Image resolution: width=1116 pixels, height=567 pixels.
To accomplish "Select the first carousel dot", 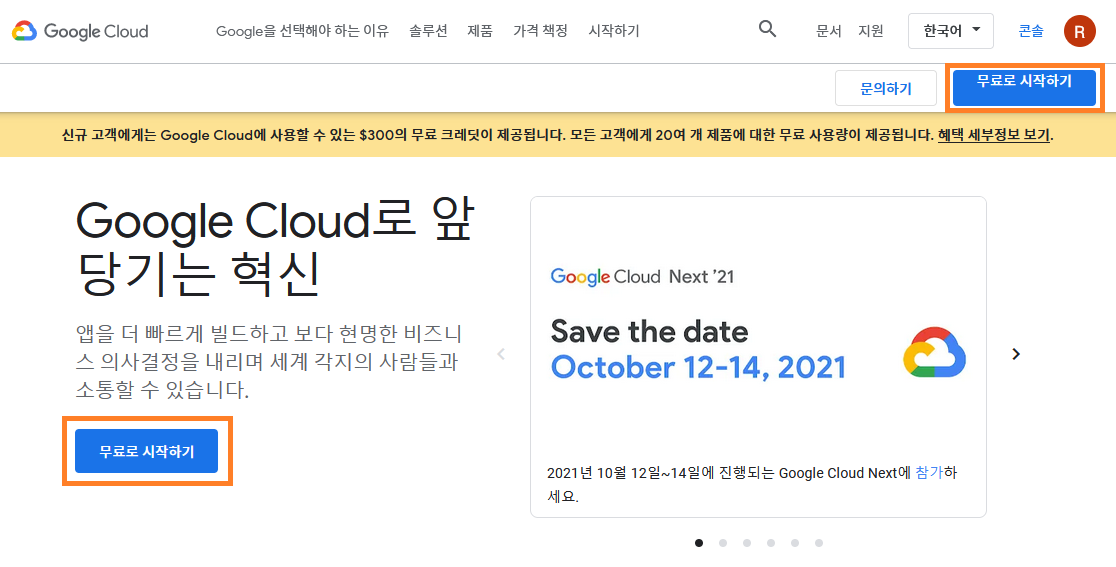I will [699, 543].
